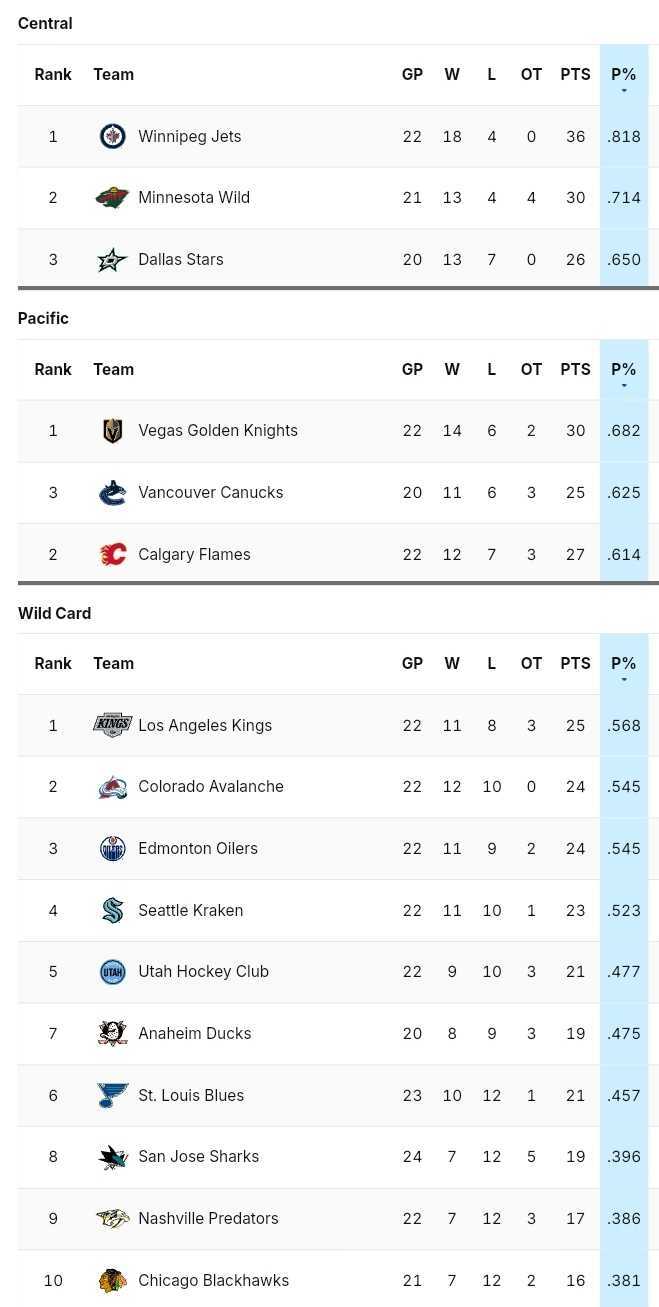The height and width of the screenshot is (1307, 659).
Task: Sort Central table by P% column
Action: [x=624, y=75]
